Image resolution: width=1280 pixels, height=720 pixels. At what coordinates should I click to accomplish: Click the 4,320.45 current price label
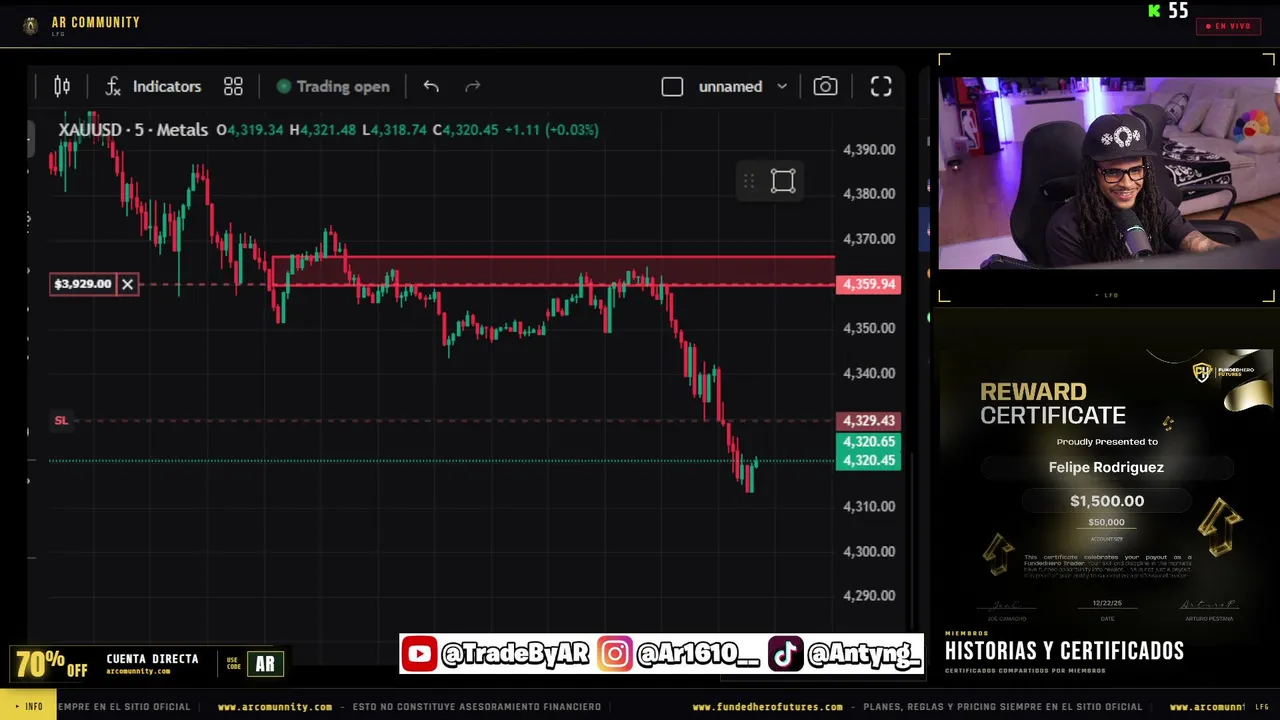tap(868, 461)
